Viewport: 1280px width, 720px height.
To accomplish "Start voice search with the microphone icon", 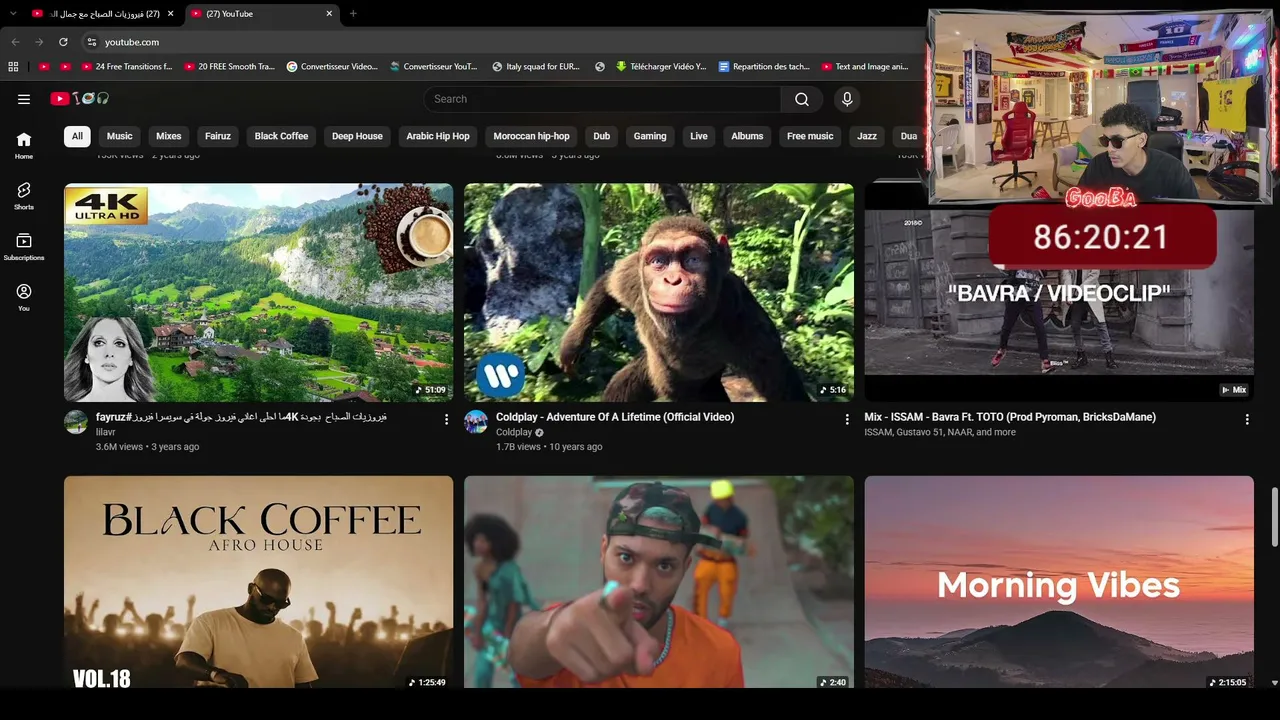I will point(847,99).
